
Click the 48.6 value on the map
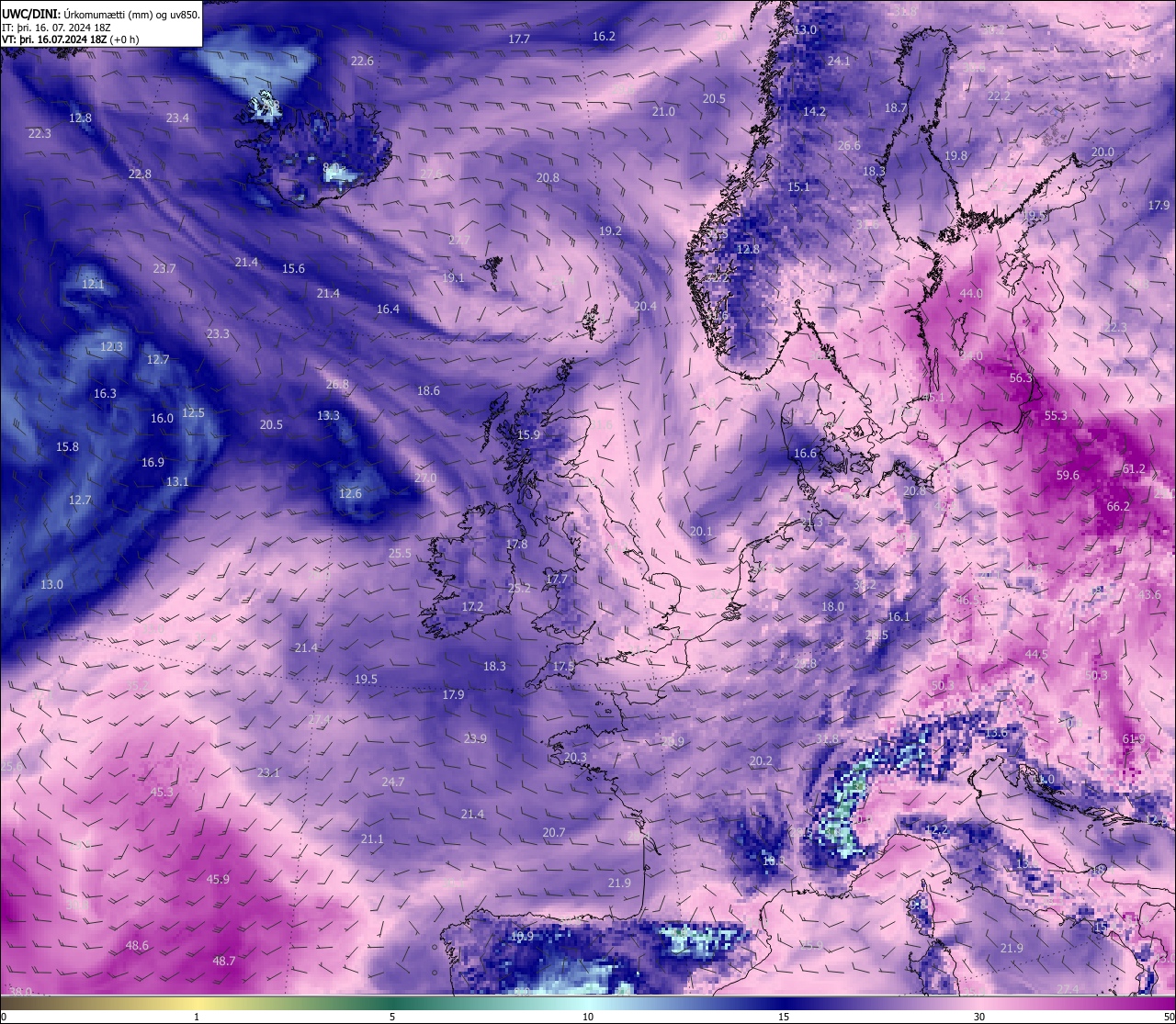point(137,945)
